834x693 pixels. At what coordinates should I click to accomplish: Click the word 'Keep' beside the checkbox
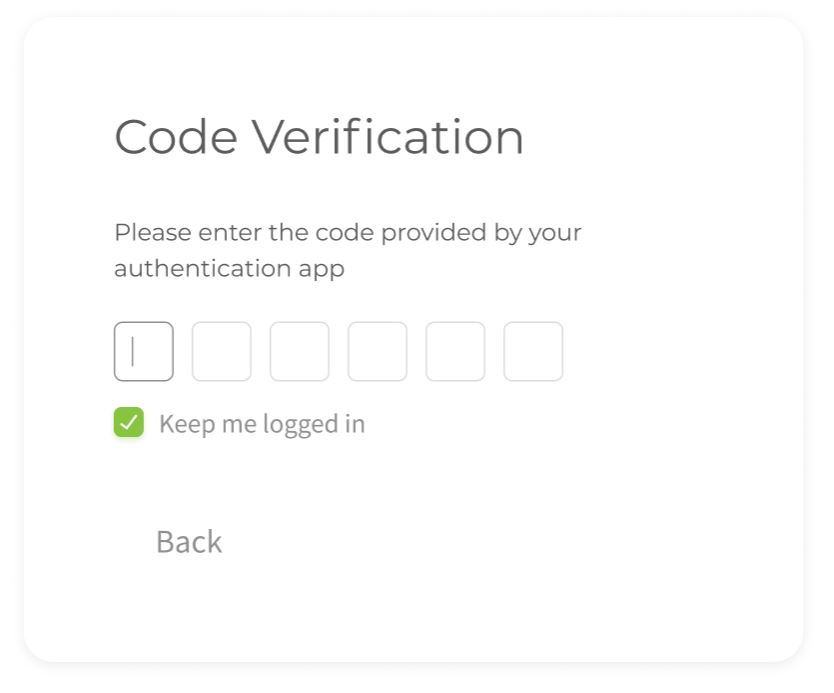(x=187, y=425)
